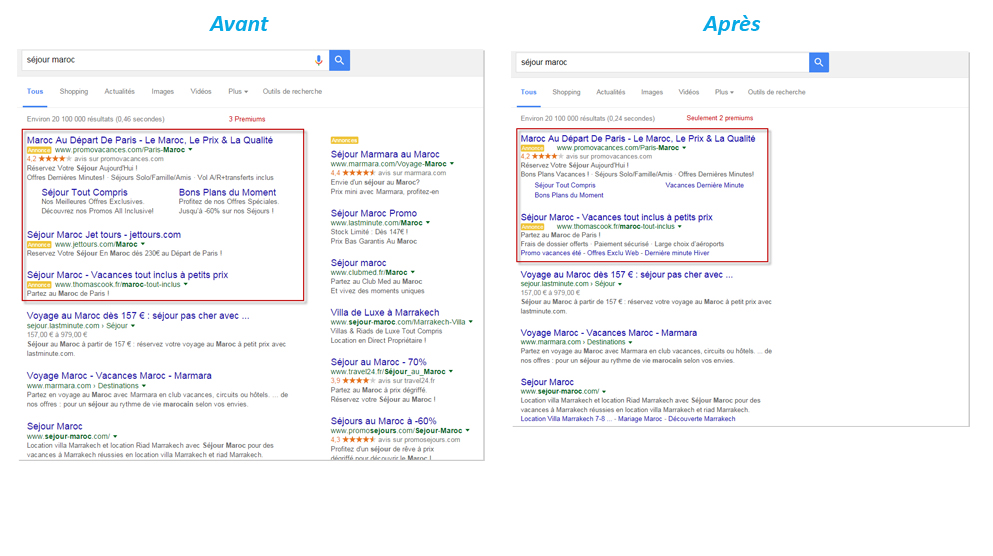Open 'Séjour Tout Compris' sitelink in Avant
The image size is (993, 556).
85,192
